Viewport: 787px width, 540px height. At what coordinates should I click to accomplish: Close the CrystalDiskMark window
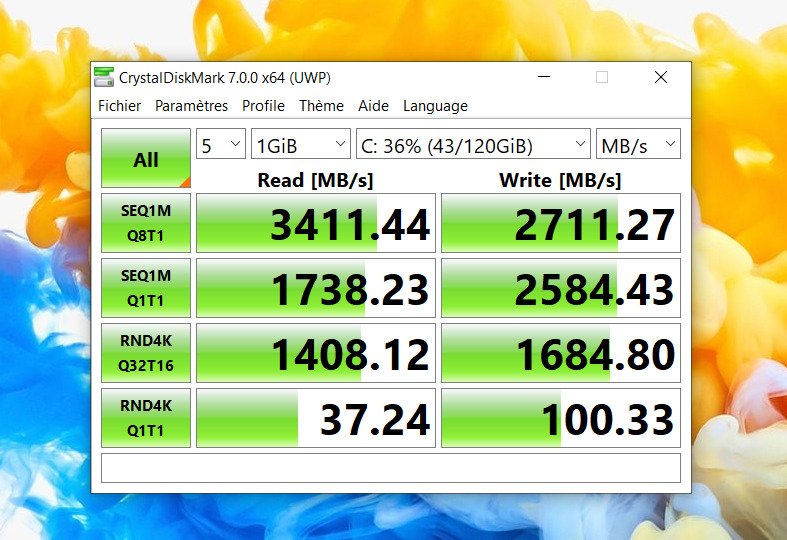click(661, 77)
